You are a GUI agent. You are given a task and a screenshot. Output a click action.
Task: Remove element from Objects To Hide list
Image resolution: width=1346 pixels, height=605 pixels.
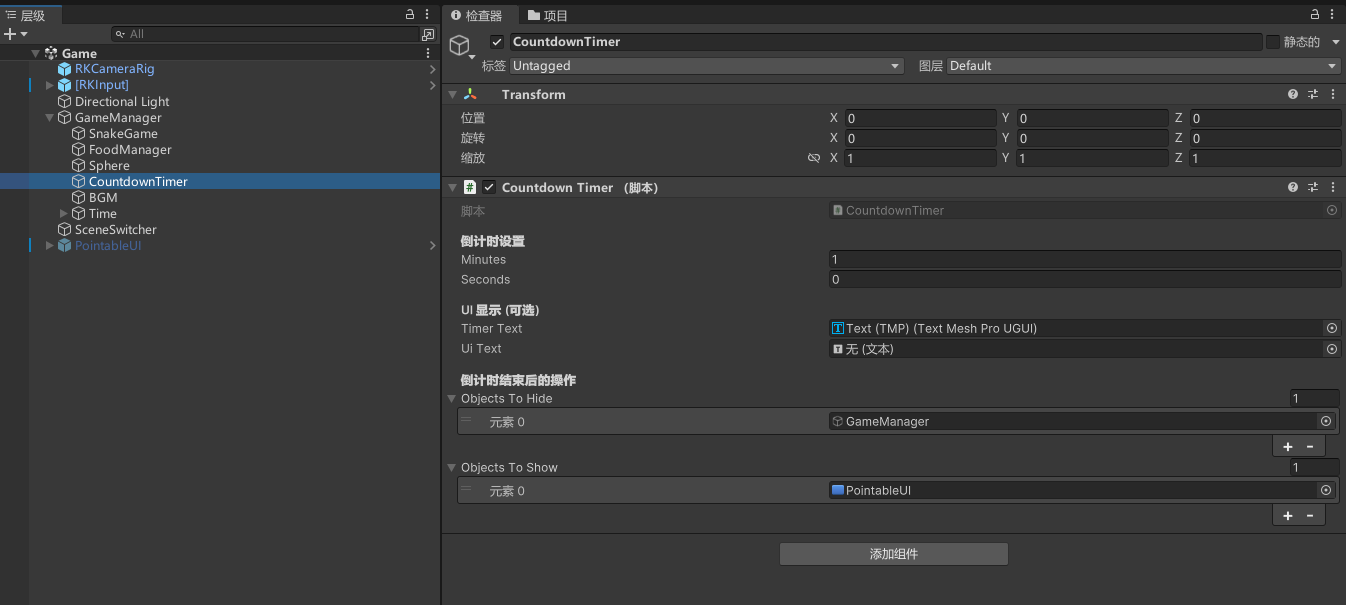point(1310,446)
